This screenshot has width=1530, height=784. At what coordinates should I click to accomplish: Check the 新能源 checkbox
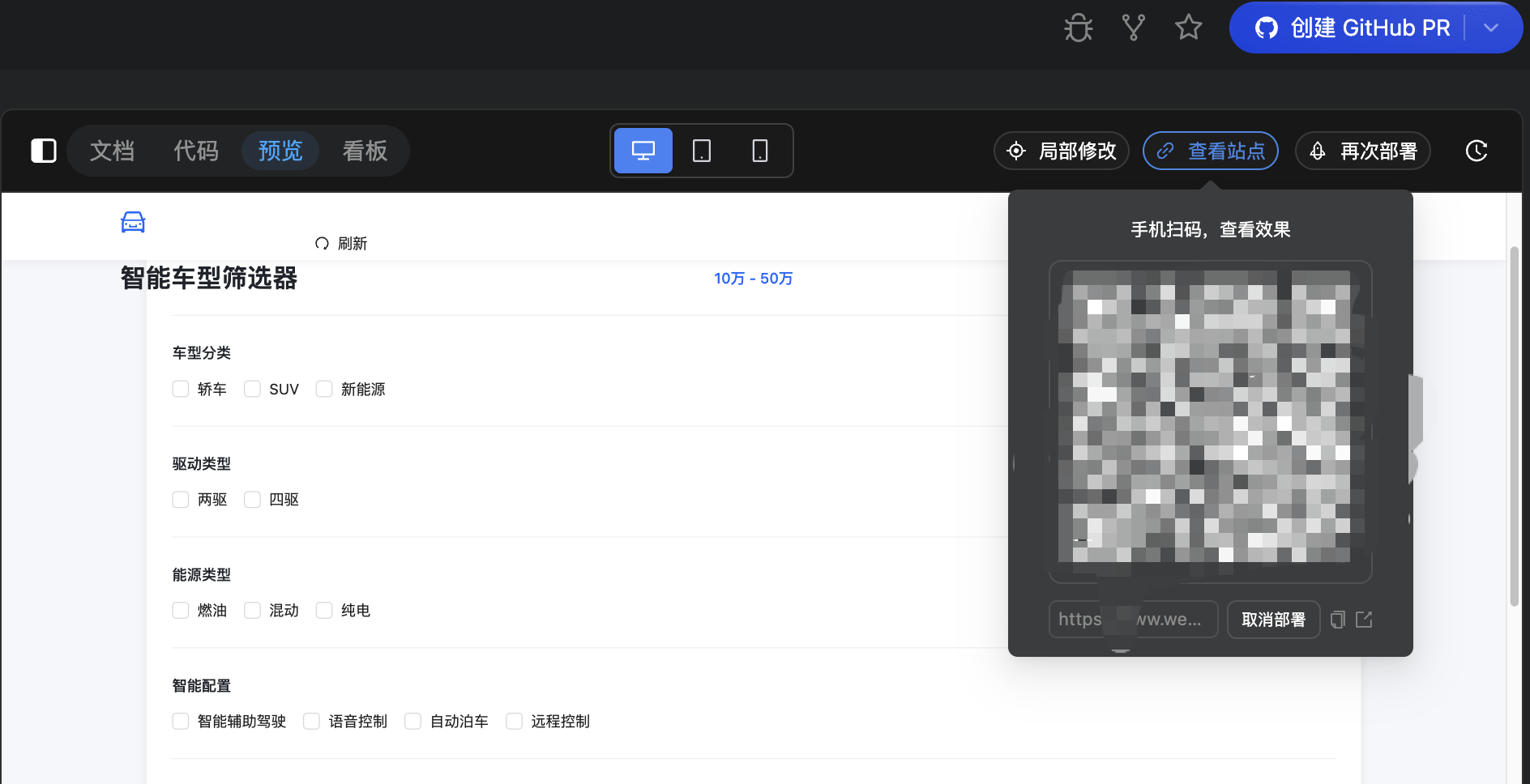324,389
